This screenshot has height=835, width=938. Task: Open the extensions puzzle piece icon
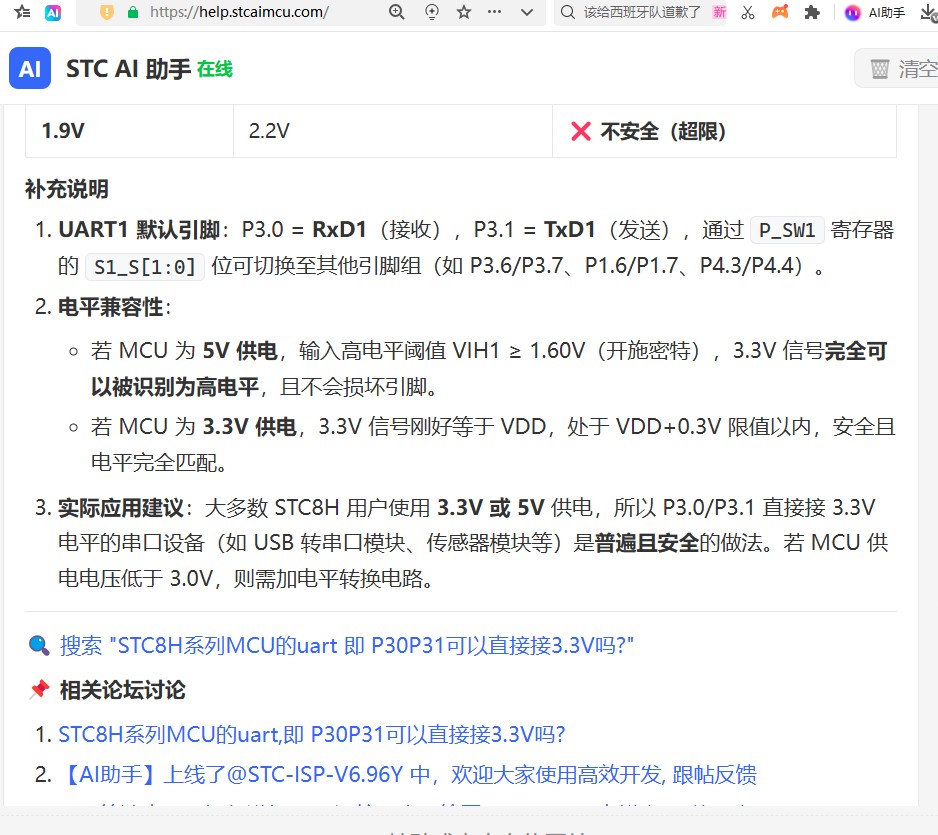(x=812, y=12)
